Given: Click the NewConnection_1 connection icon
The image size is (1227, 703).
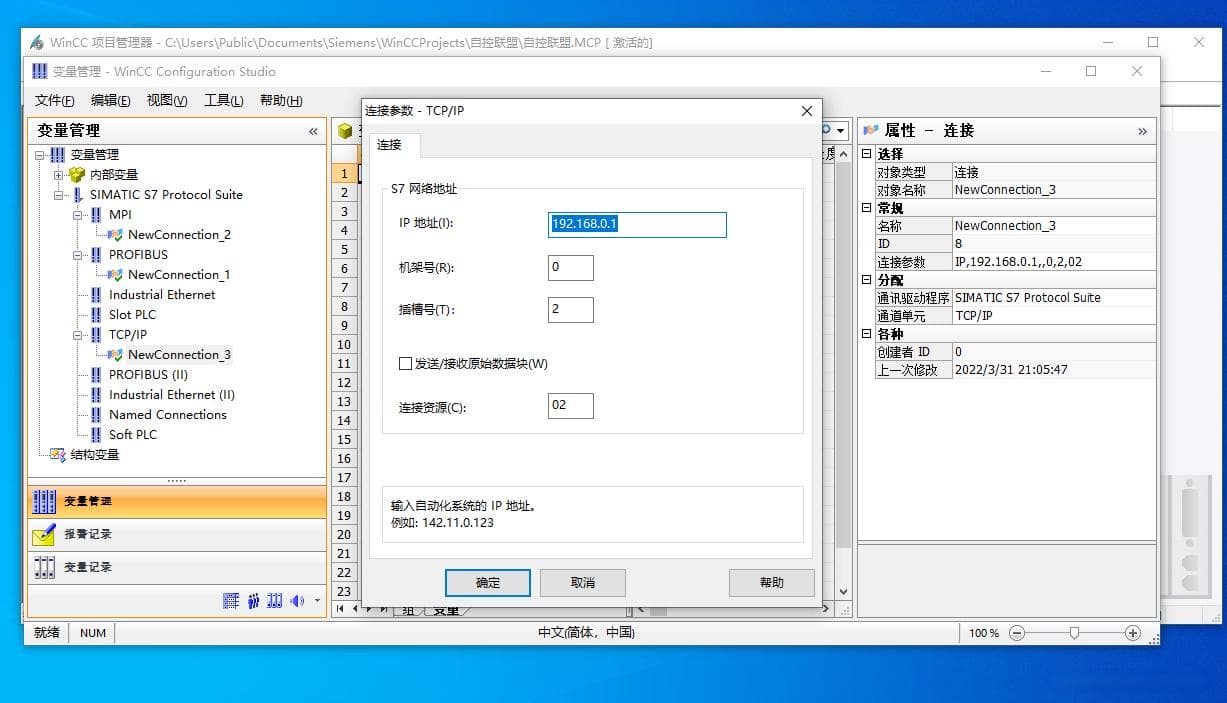Looking at the screenshot, I should tap(116, 274).
